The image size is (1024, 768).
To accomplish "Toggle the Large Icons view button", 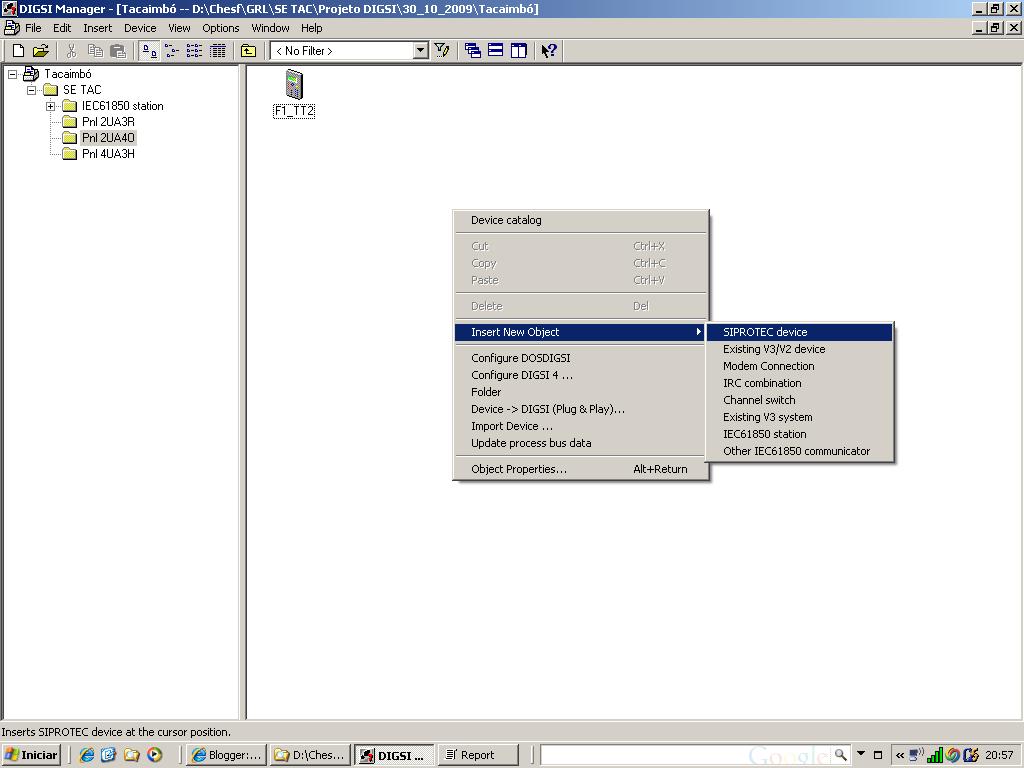I will click(149, 51).
